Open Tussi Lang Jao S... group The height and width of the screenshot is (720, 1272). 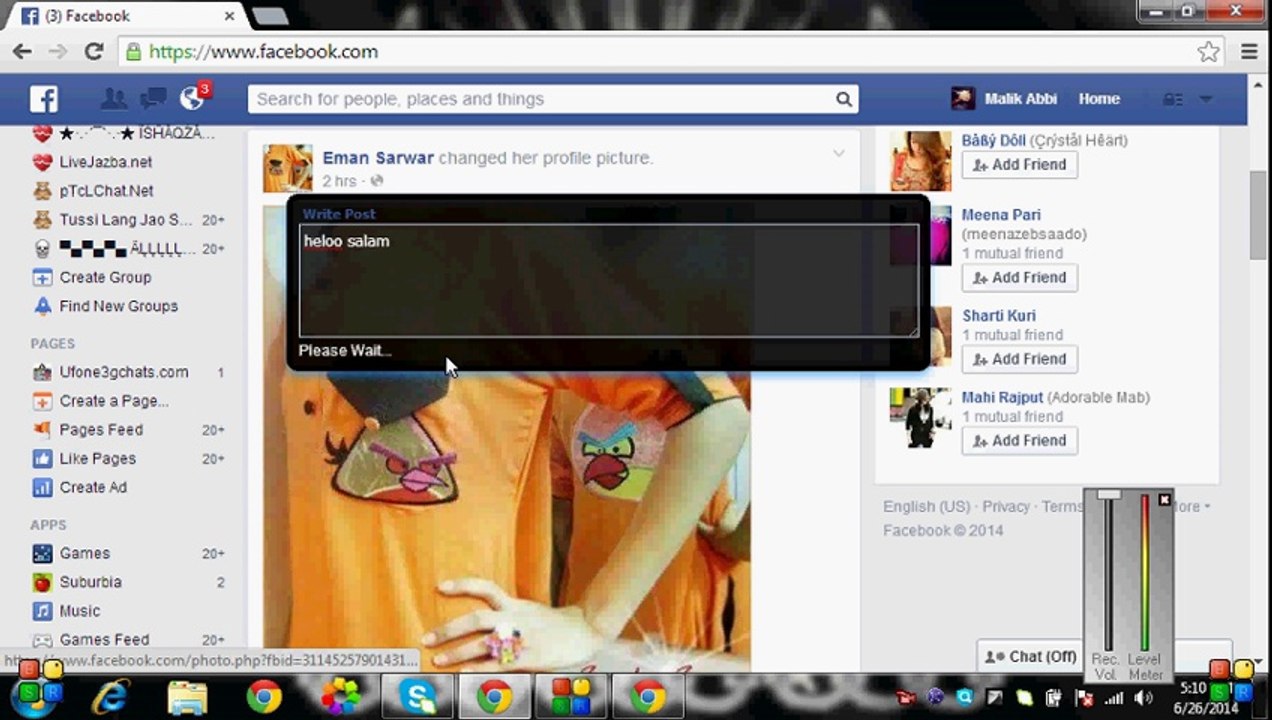[126, 220]
